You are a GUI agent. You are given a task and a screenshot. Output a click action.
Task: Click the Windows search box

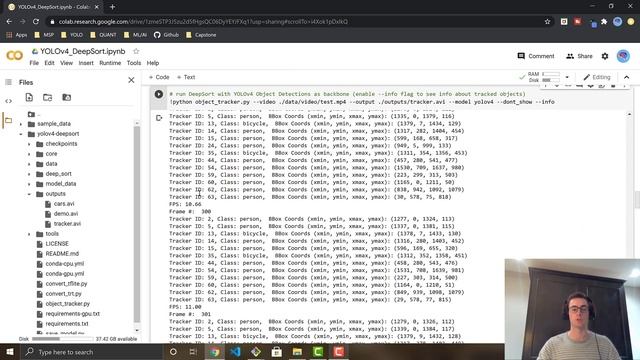(91, 351)
